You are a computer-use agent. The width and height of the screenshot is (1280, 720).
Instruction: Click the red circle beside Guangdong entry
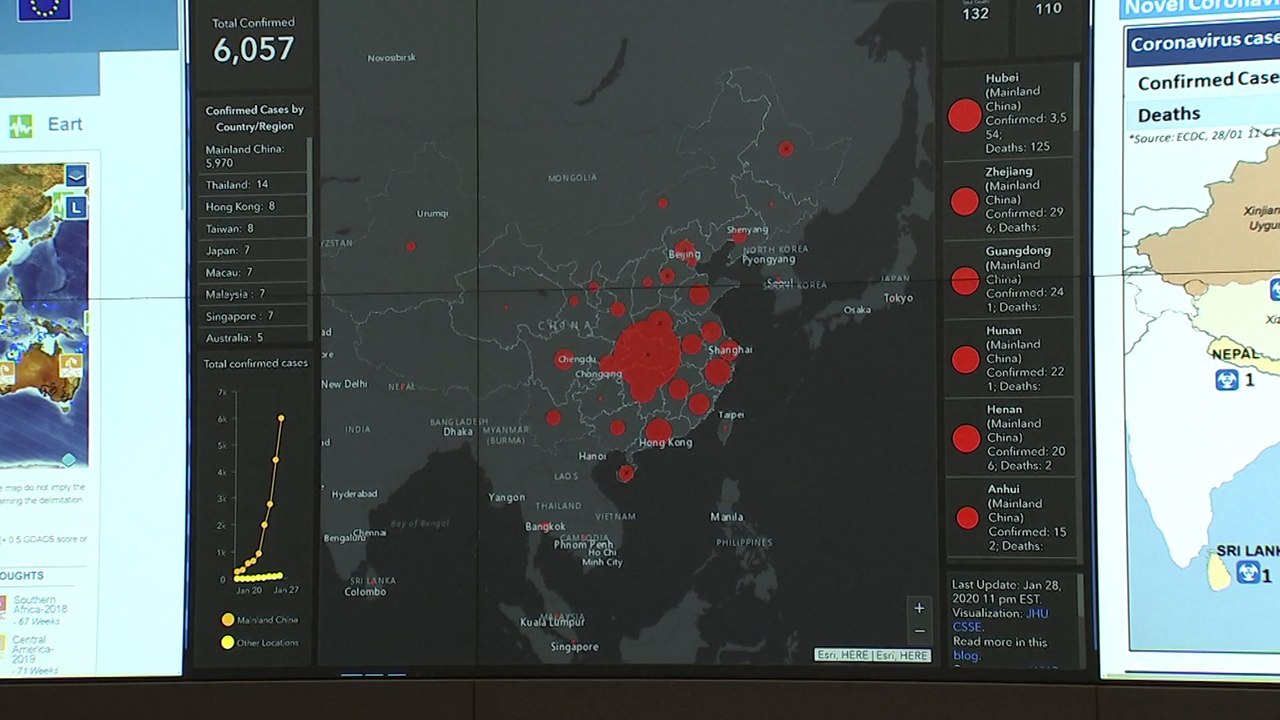(x=965, y=281)
